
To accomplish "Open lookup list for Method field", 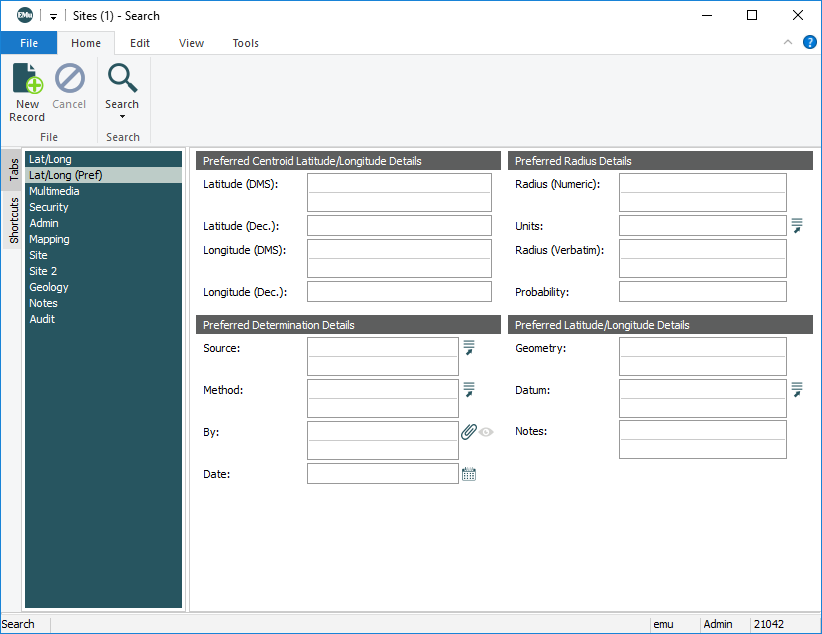I will pyautogui.click(x=468, y=390).
